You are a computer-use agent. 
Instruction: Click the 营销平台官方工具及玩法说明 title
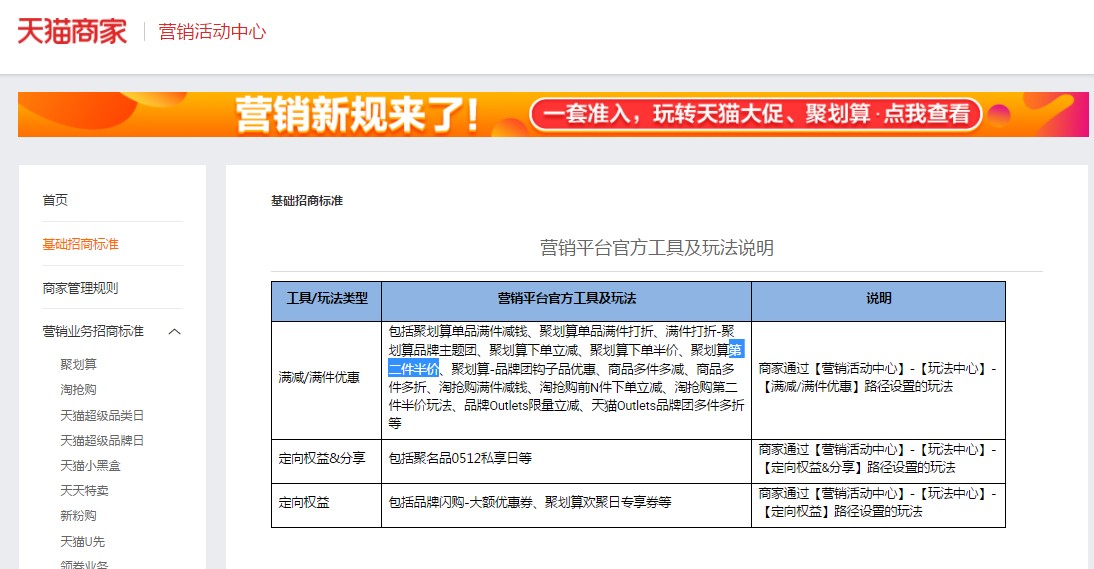pos(657,248)
